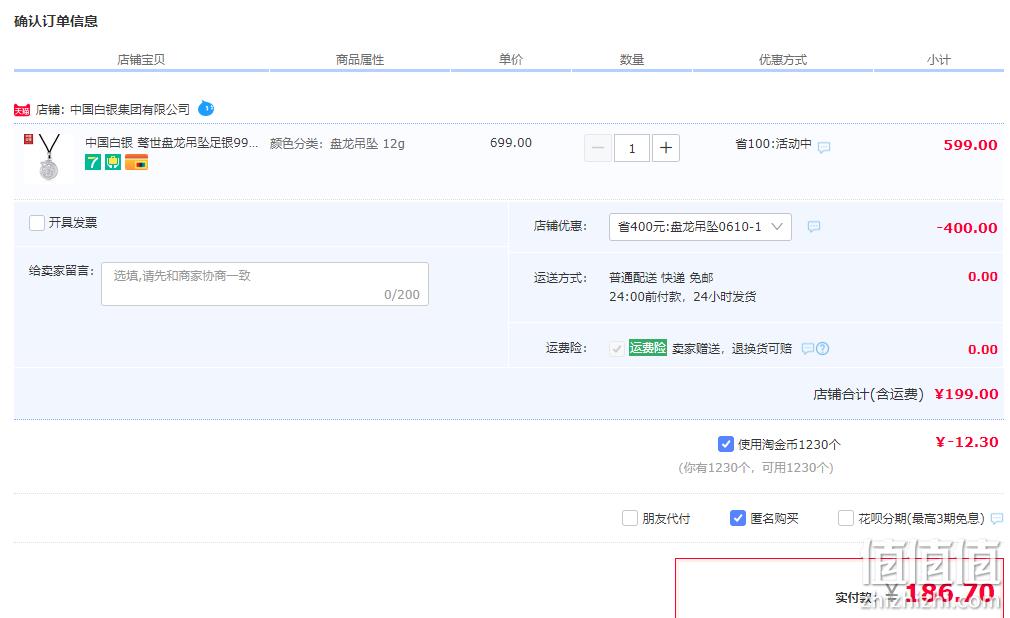Click the subtotal 599.00
This screenshot has width=1010, height=618.
tap(971, 145)
